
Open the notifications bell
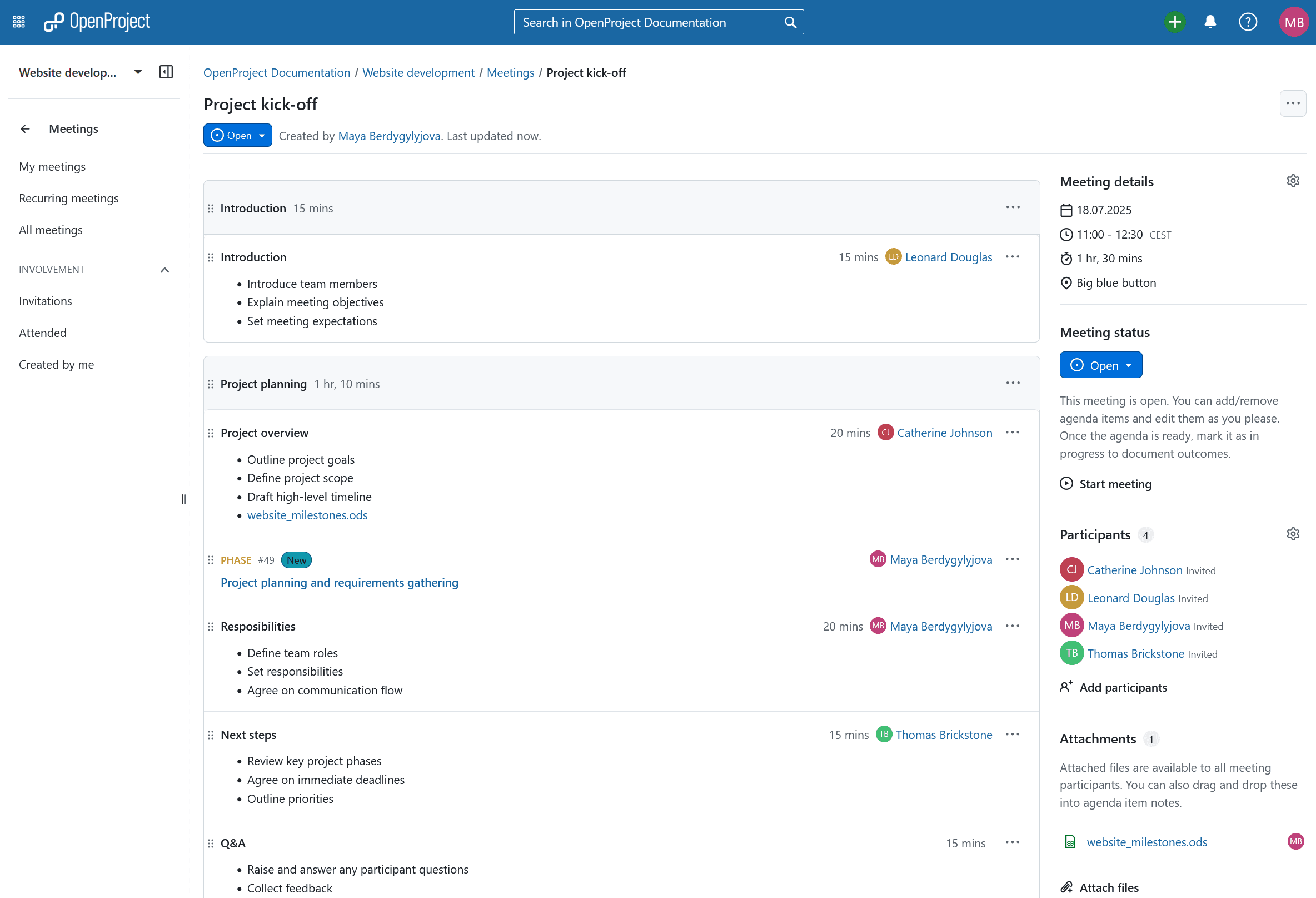[x=1210, y=22]
